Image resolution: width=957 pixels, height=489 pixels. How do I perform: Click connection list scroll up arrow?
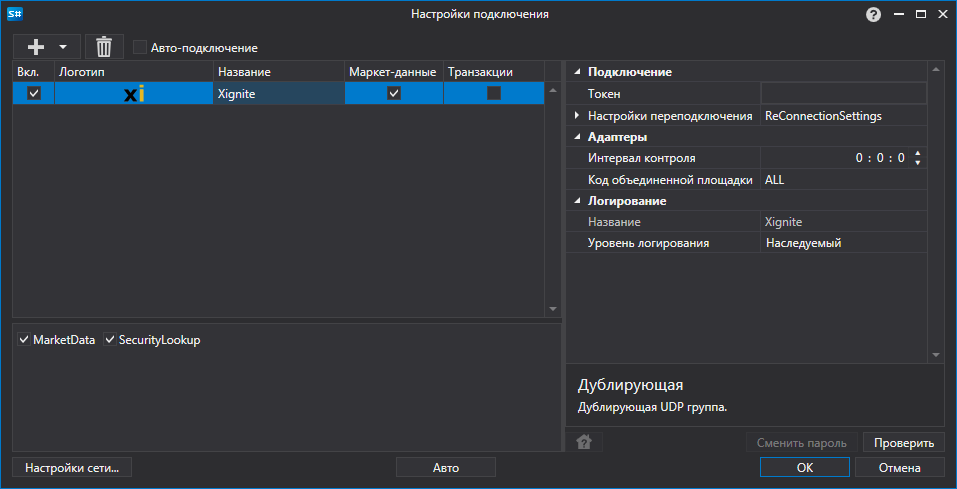(x=553, y=90)
